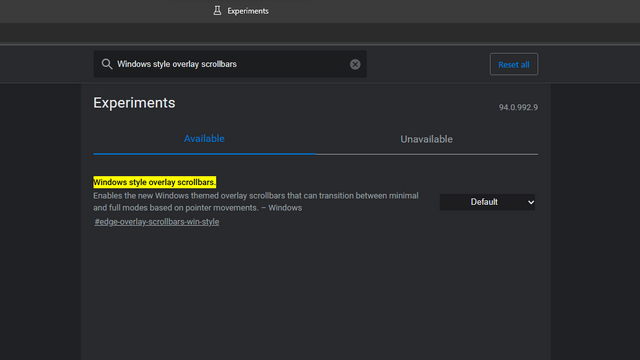The height and width of the screenshot is (360, 640).
Task: Open the Default dropdown for overlay scrollbars
Action: tap(487, 202)
